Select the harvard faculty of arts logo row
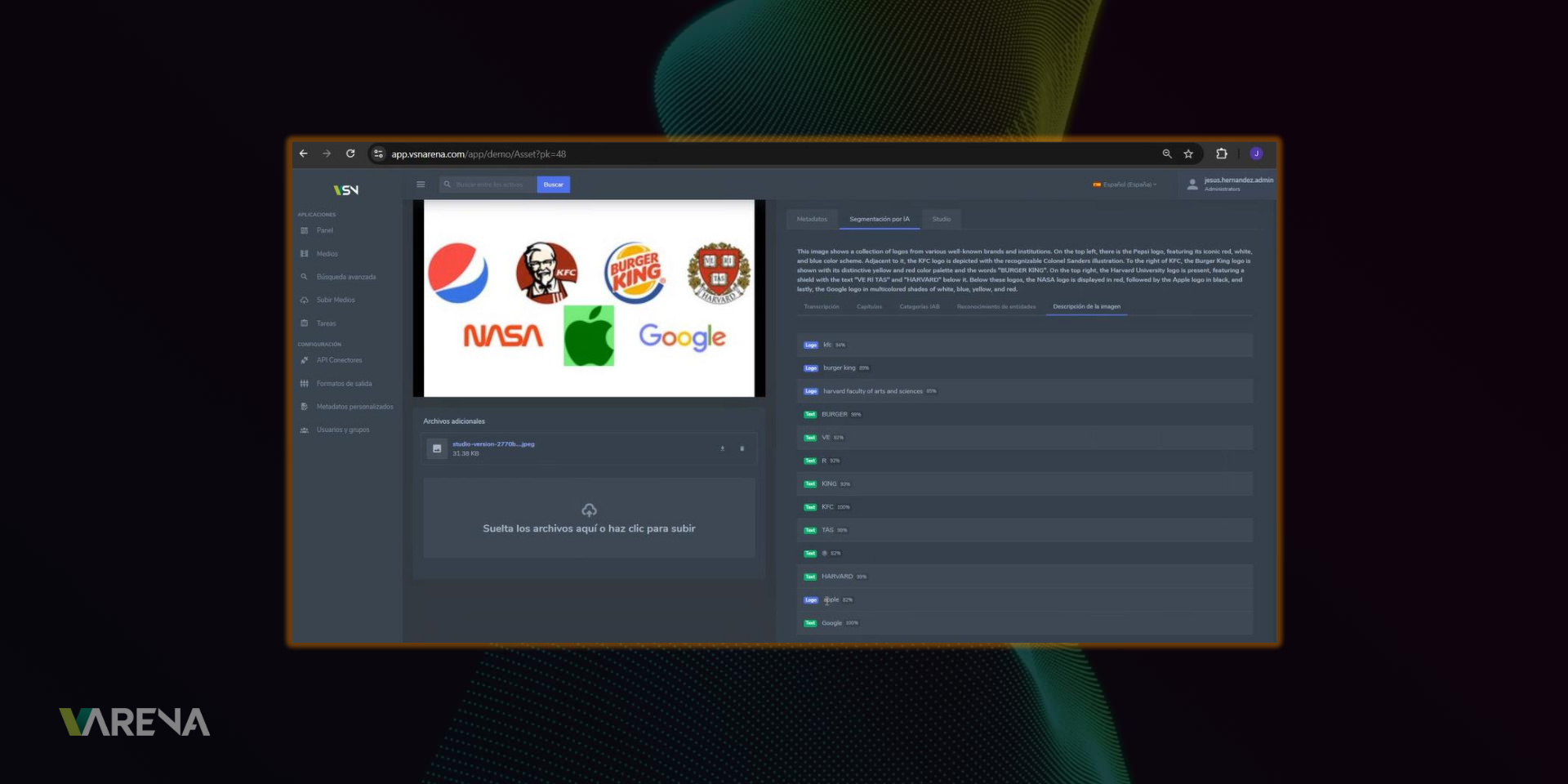 coord(1025,391)
